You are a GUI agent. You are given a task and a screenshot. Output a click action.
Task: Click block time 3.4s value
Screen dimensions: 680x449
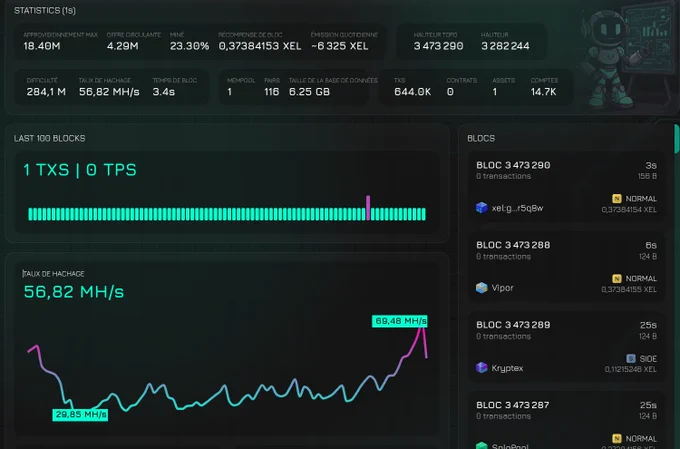pos(163,92)
